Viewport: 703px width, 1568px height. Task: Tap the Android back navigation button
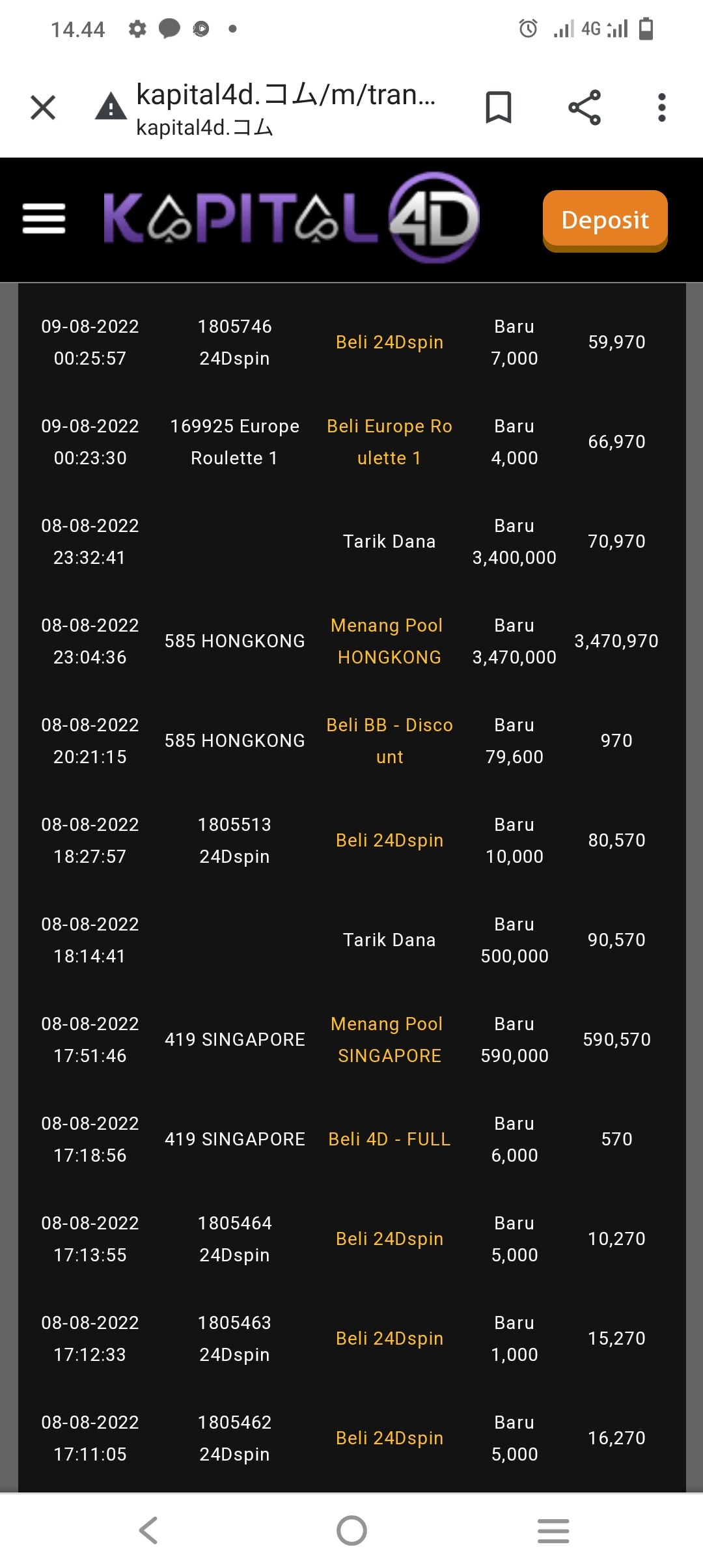click(x=149, y=1530)
